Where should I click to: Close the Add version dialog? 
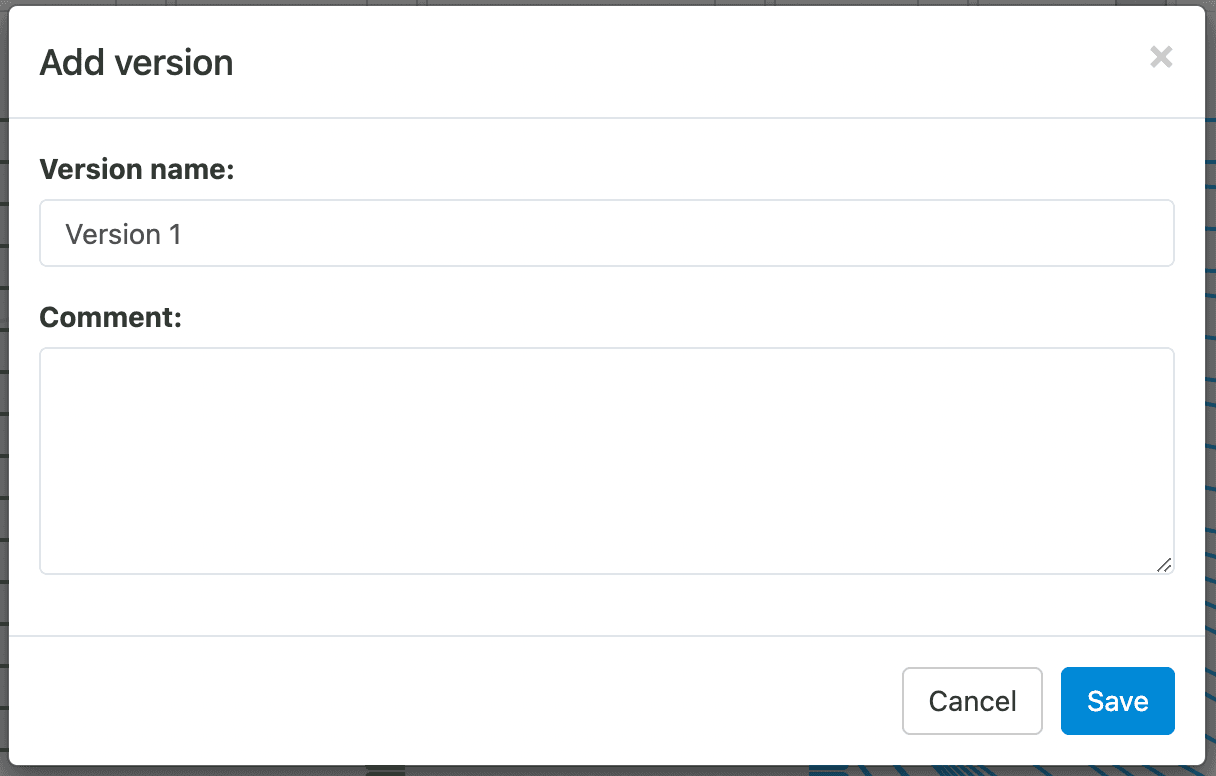pyautogui.click(x=1161, y=57)
